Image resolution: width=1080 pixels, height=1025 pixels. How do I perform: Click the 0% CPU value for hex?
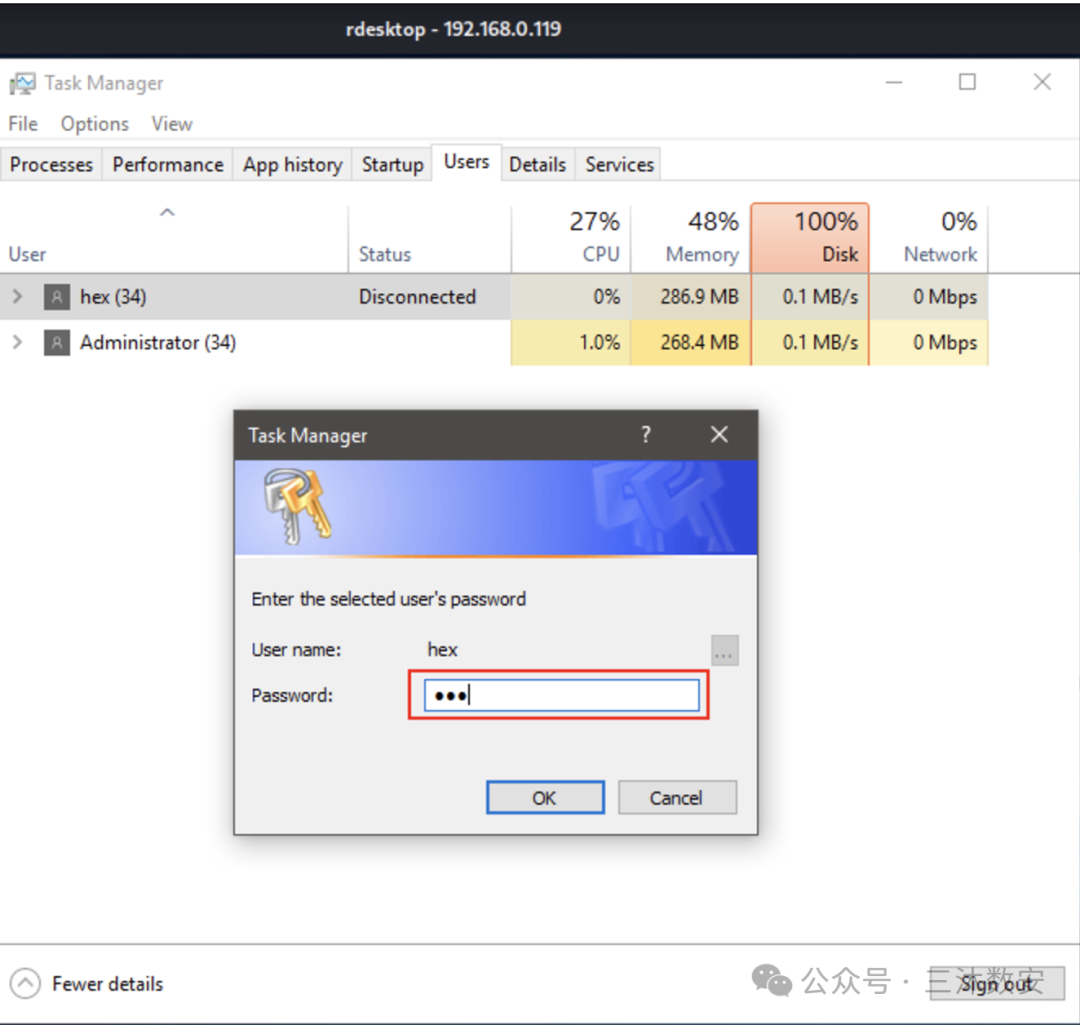(607, 297)
